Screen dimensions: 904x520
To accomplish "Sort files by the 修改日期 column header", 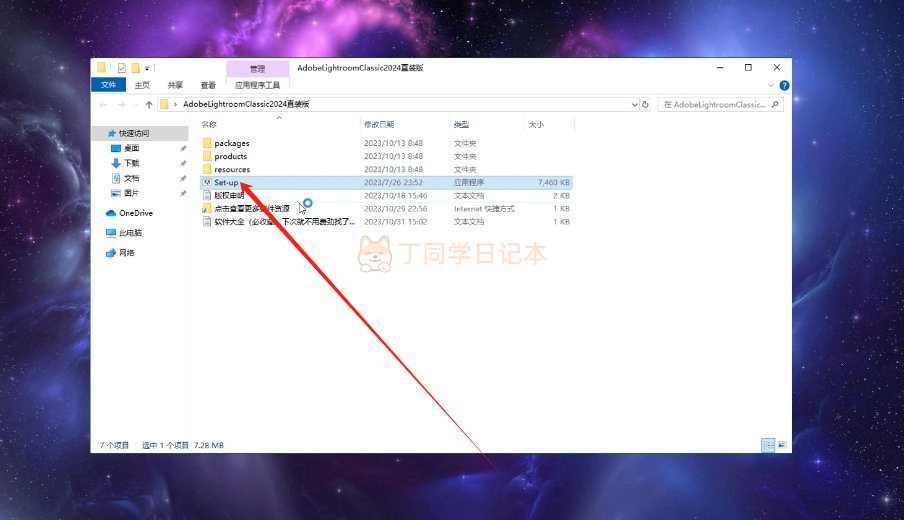I will tap(379, 125).
